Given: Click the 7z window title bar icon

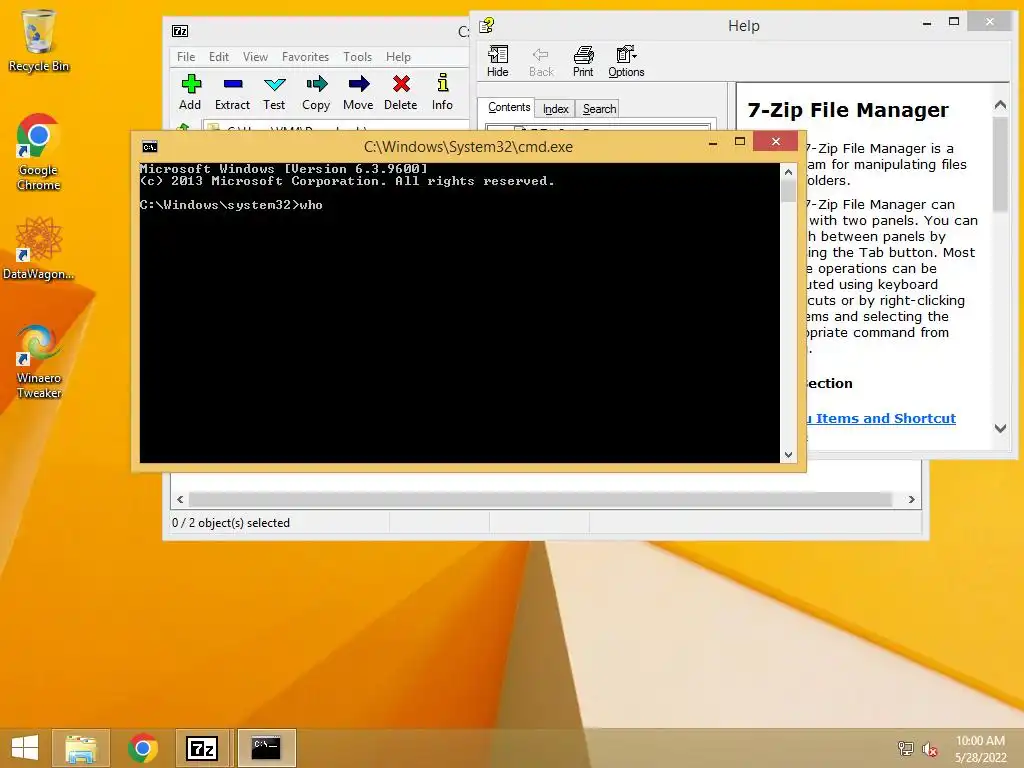Looking at the screenshot, I should (180, 31).
